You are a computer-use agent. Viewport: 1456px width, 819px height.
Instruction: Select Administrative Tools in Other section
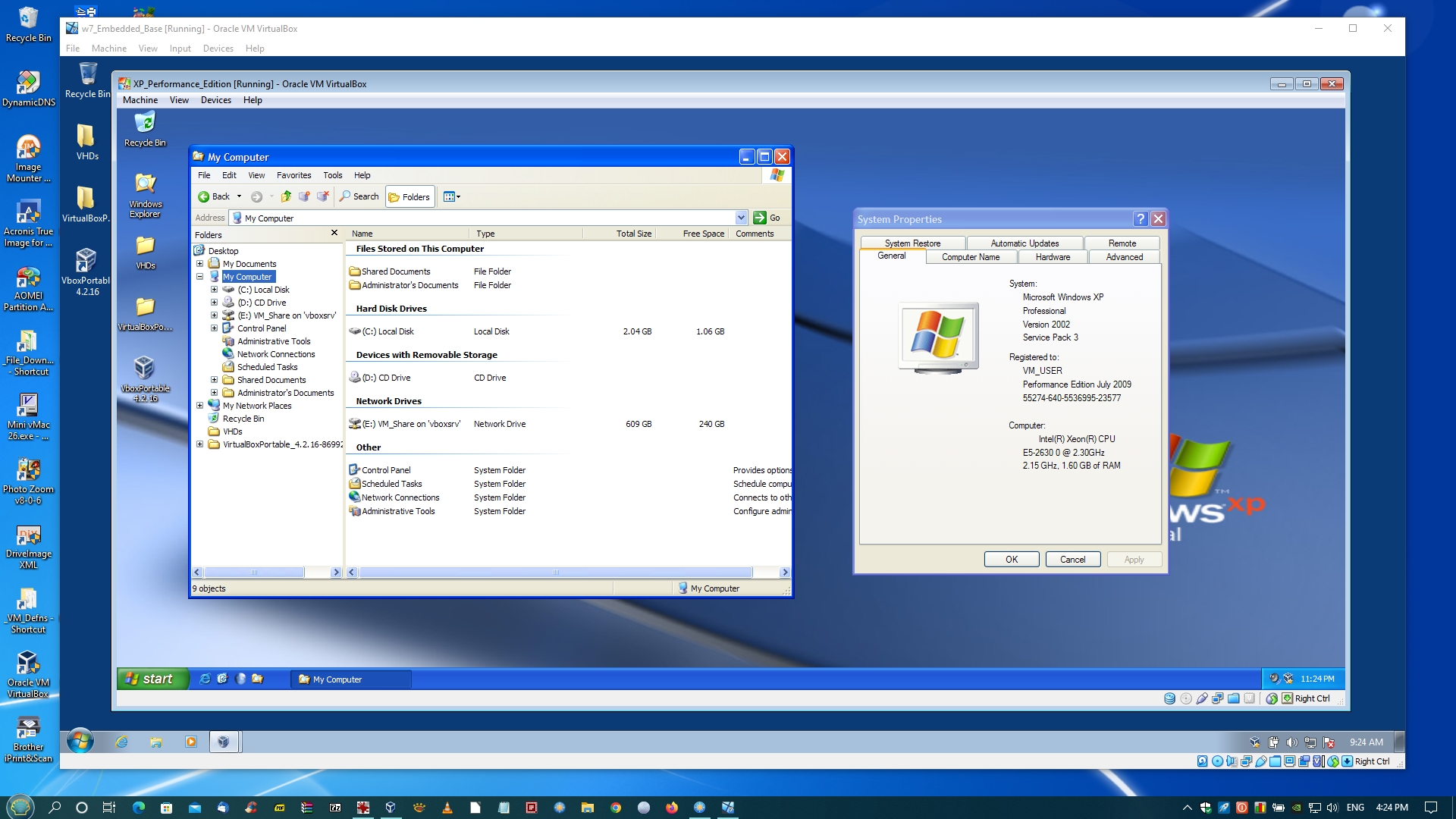[392, 511]
